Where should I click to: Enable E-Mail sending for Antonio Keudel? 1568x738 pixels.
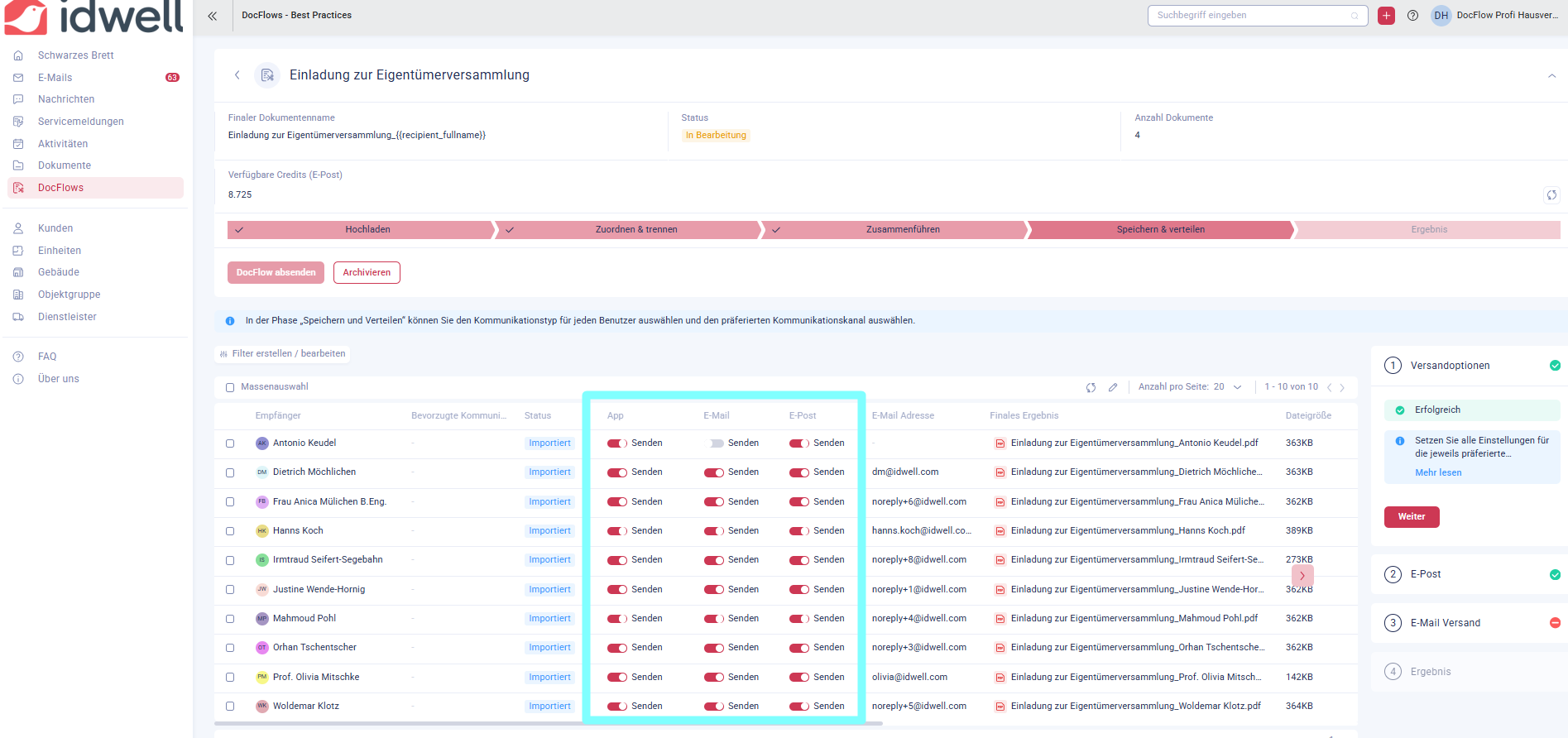pyautogui.click(x=716, y=443)
